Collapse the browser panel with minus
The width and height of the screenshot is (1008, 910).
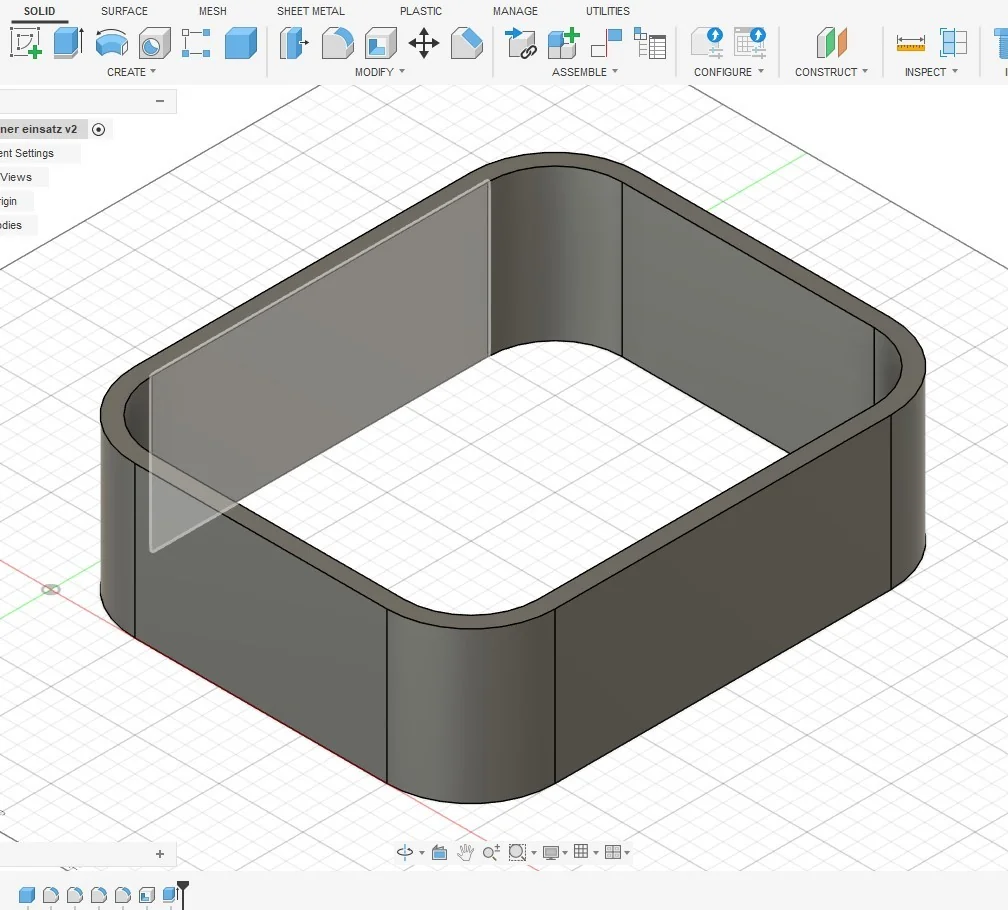160,101
